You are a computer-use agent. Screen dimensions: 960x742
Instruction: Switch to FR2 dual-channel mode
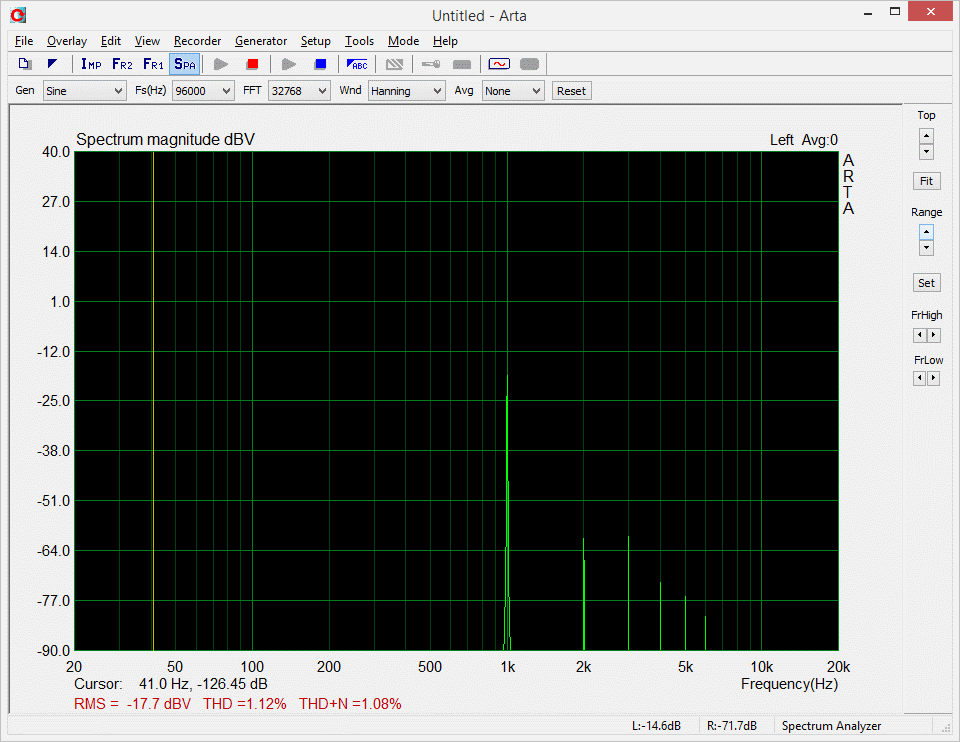point(122,64)
